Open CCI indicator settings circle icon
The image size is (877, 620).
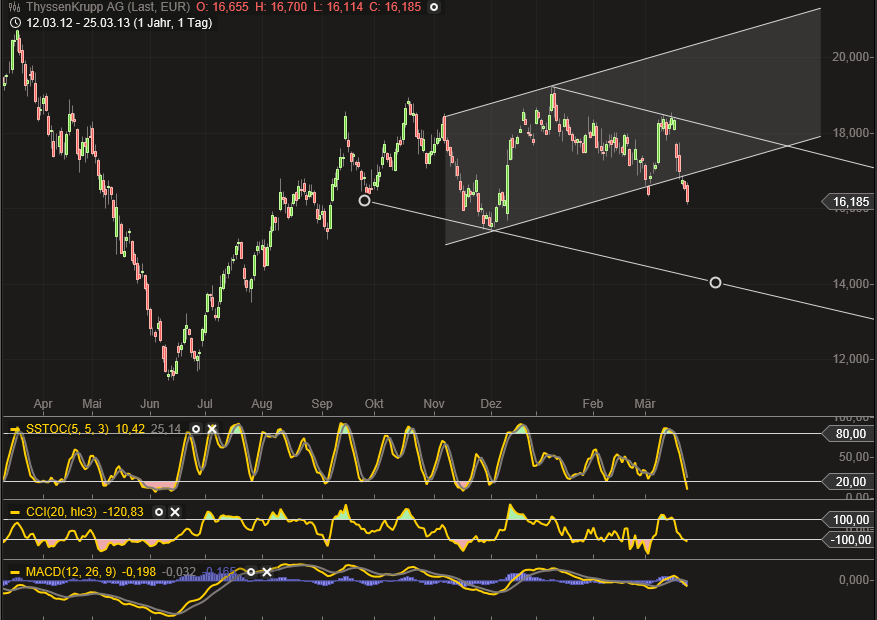click(x=159, y=512)
